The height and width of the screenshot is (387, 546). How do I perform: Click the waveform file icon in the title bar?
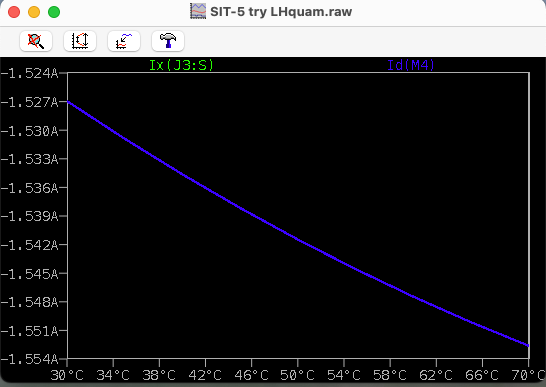click(198, 11)
